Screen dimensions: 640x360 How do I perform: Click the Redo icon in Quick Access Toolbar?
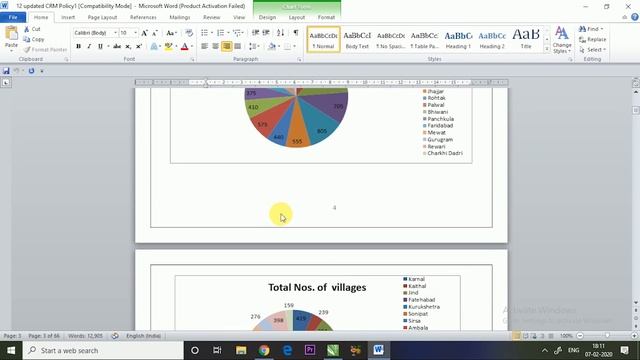click(31, 71)
